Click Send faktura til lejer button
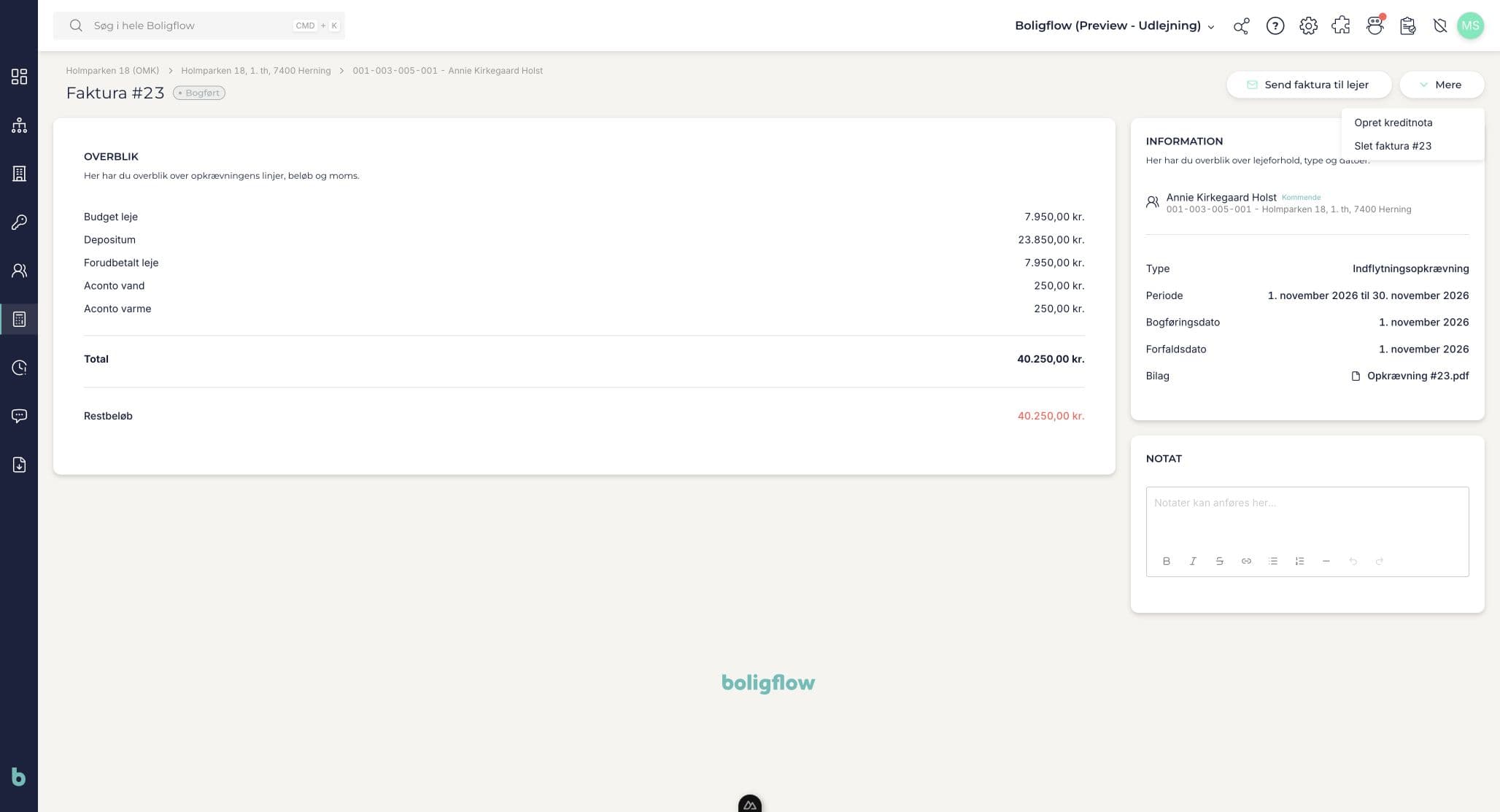1500x812 pixels. 1308,85
